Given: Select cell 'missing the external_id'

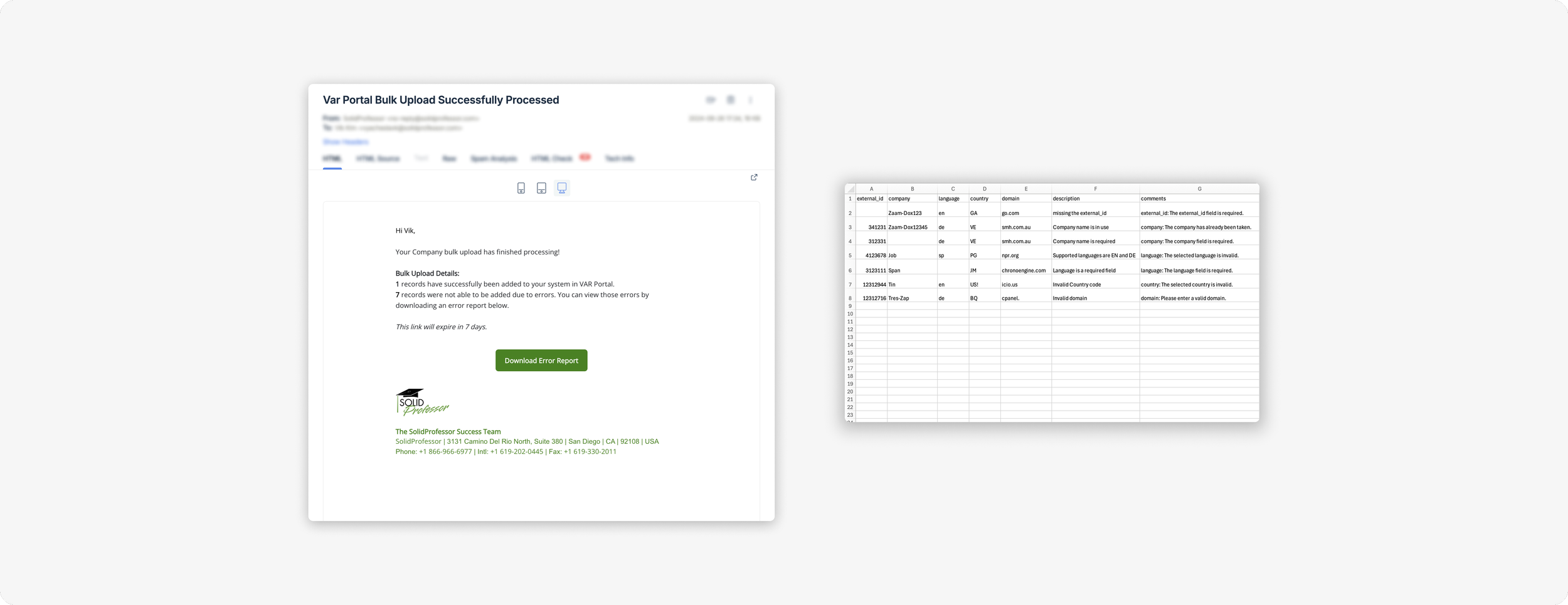Looking at the screenshot, I should tap(1096, 211).
